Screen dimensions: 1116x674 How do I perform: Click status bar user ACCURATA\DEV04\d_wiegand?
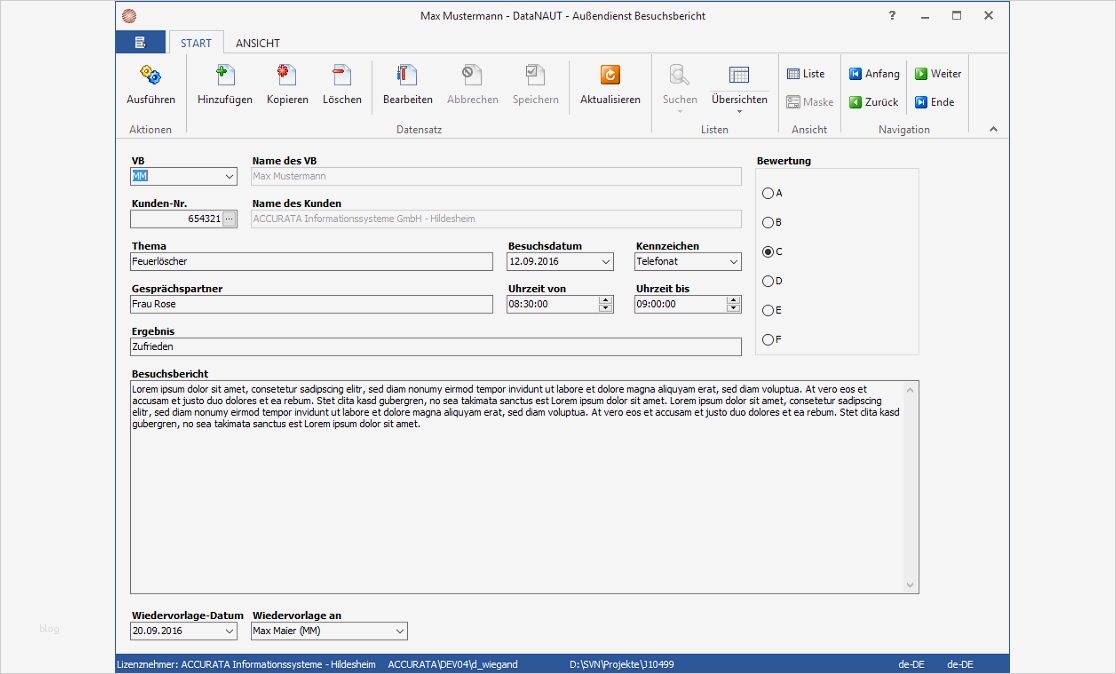pos(453,664)
